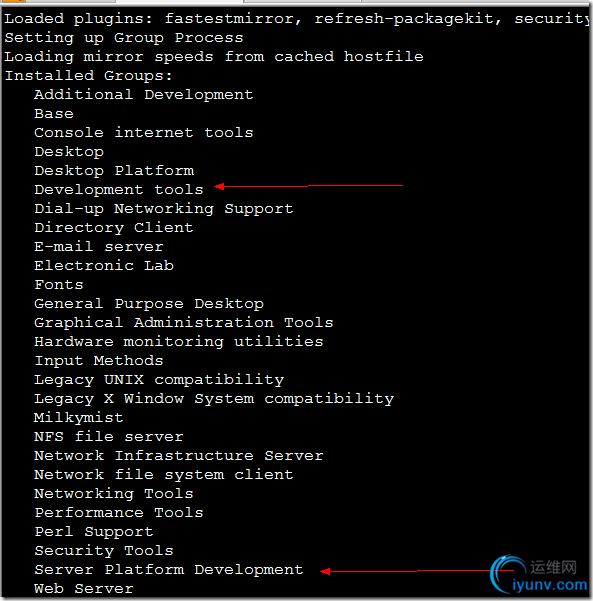Select the Development tools group line

click(119, 190)
